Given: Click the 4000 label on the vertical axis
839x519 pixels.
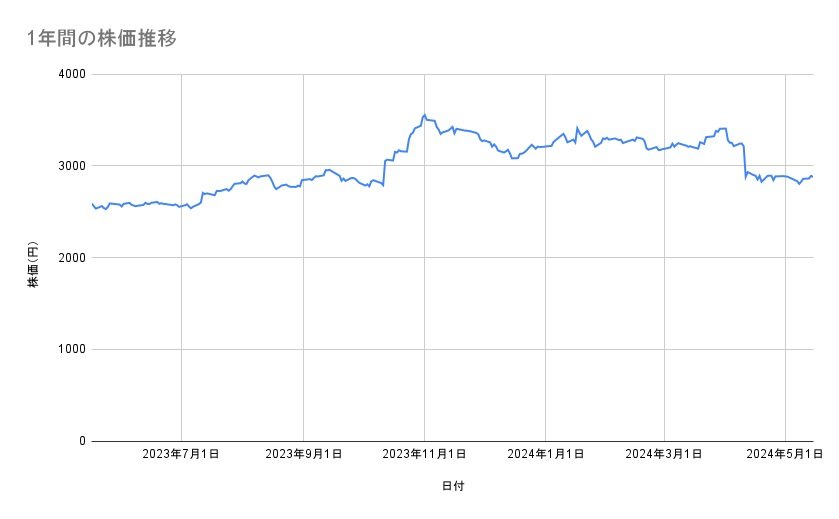Looking at the screenshot, I should point(69,74).
